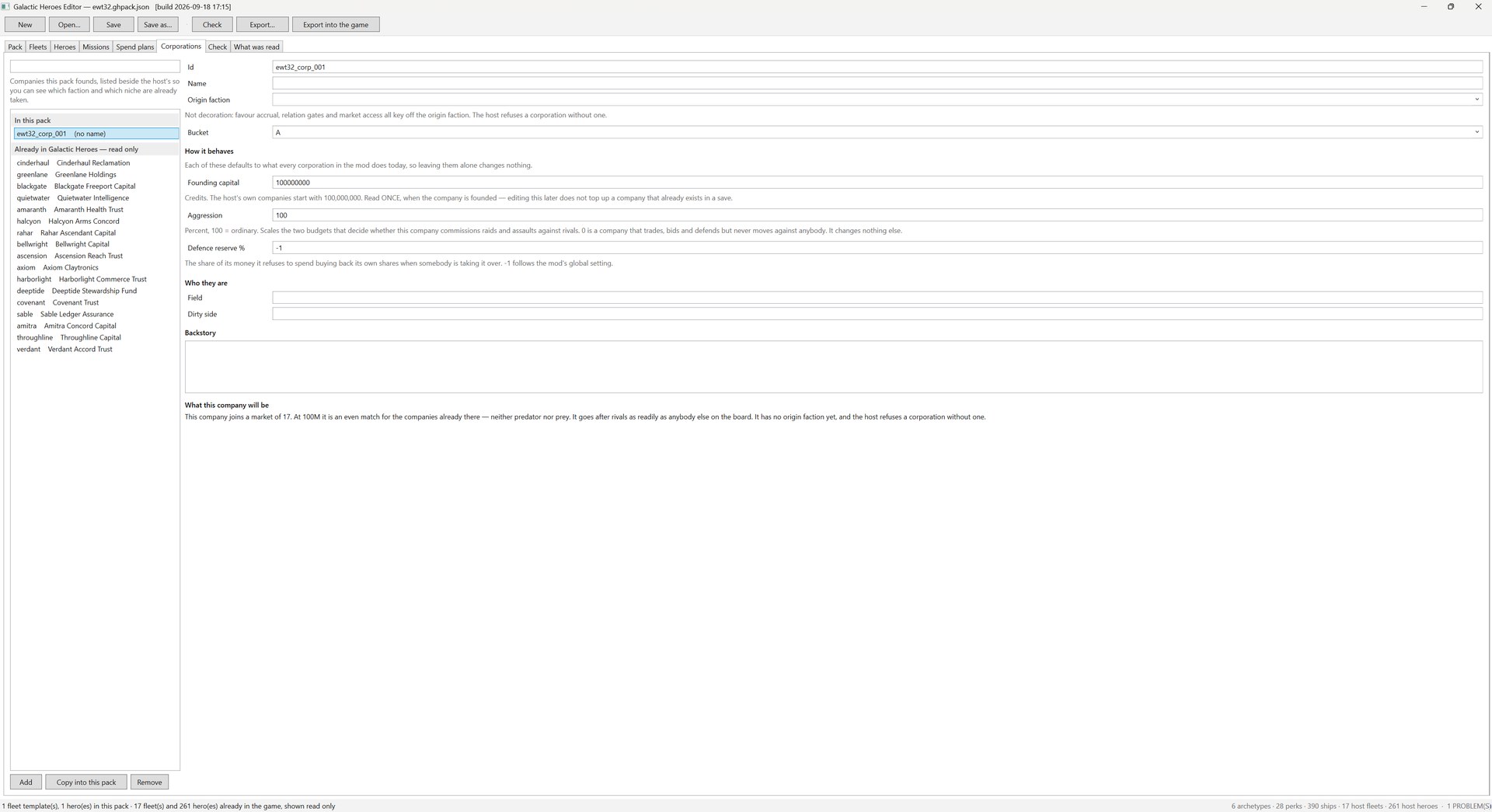This screenshot has height=812, width=1492.
Task: Click Copy into this pack
Action: 86,782
